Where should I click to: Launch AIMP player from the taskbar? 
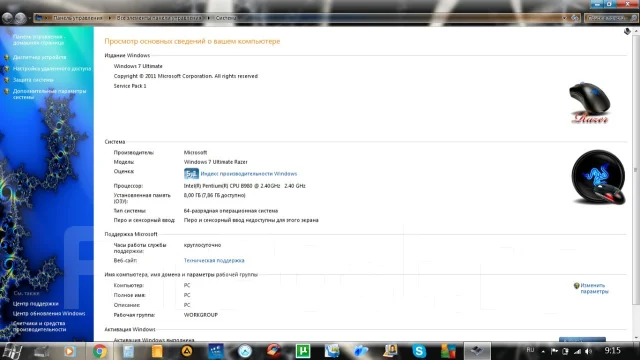click(187, 351)
